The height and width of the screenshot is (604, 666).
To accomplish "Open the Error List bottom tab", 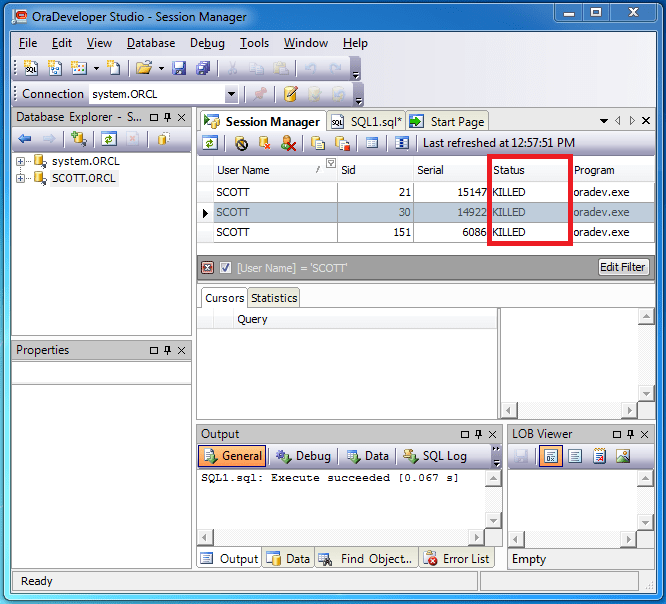I will [457, 559].
